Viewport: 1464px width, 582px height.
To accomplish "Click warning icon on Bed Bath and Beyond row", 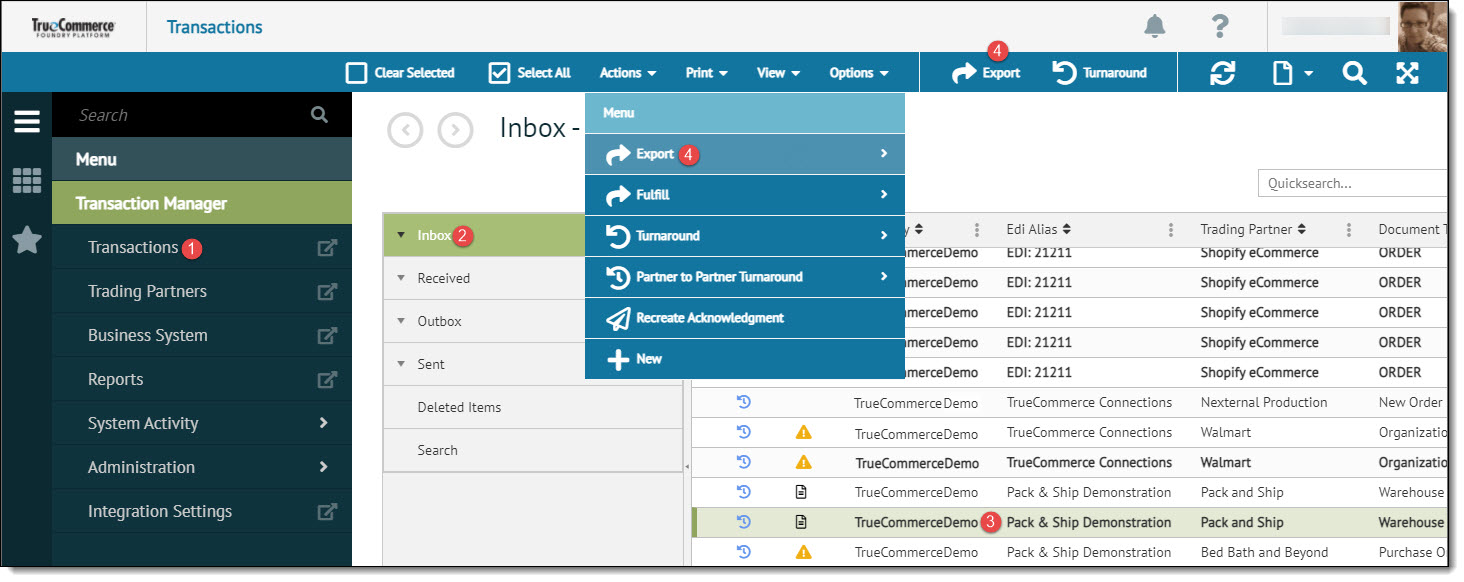I will point(803,552).
